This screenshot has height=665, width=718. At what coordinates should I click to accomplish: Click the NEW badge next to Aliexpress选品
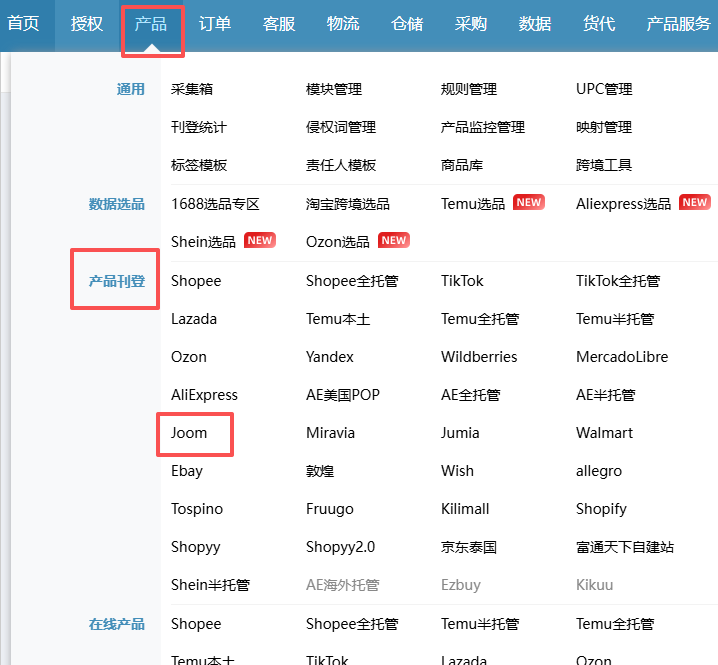[x=695, y=202]
